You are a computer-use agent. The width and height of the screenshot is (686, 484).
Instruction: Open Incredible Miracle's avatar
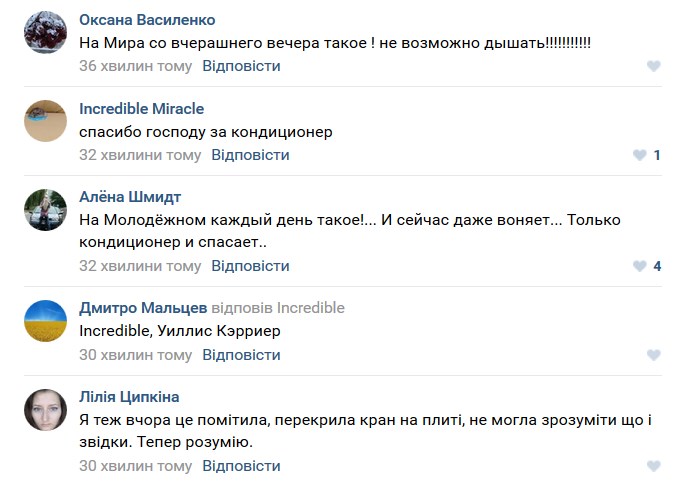45,121
